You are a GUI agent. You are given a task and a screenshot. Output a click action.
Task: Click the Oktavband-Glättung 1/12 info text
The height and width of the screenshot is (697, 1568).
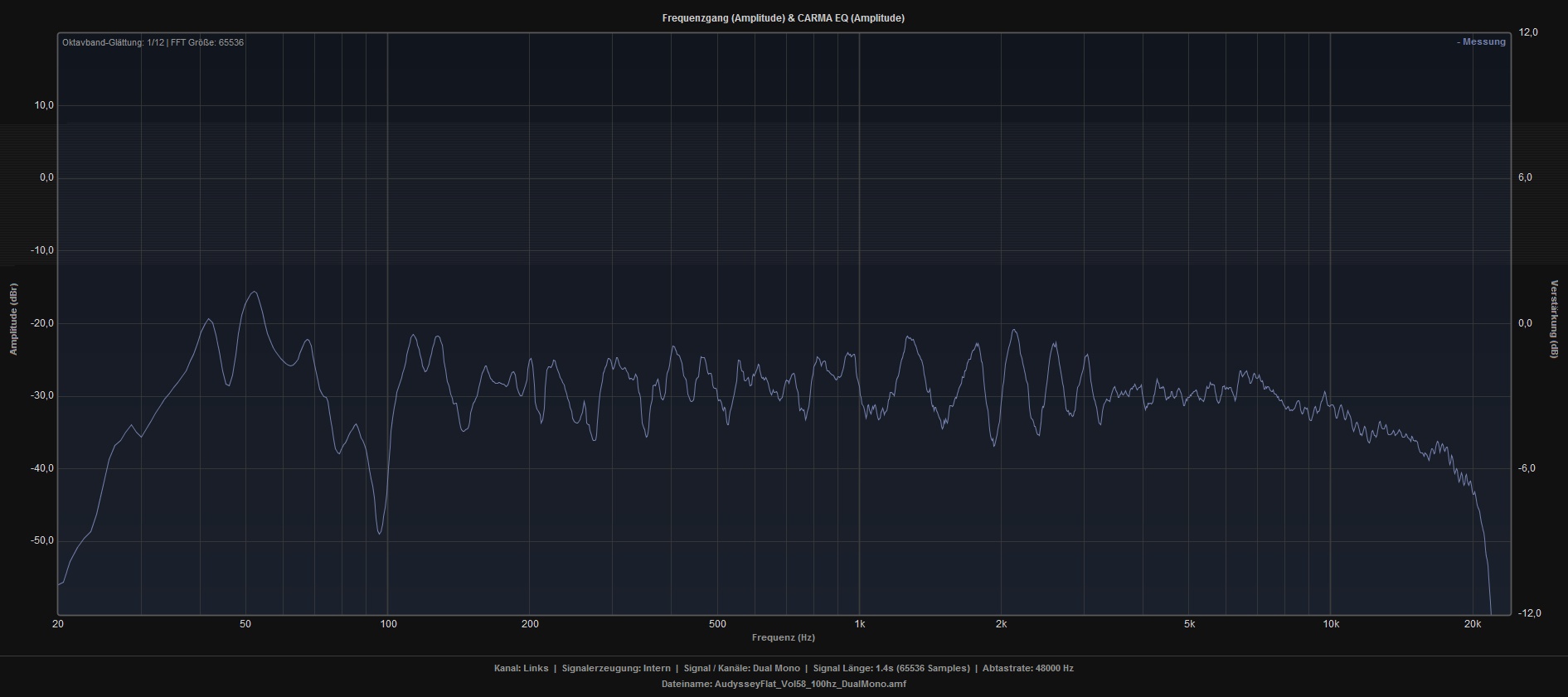click(x=153, y=42)
